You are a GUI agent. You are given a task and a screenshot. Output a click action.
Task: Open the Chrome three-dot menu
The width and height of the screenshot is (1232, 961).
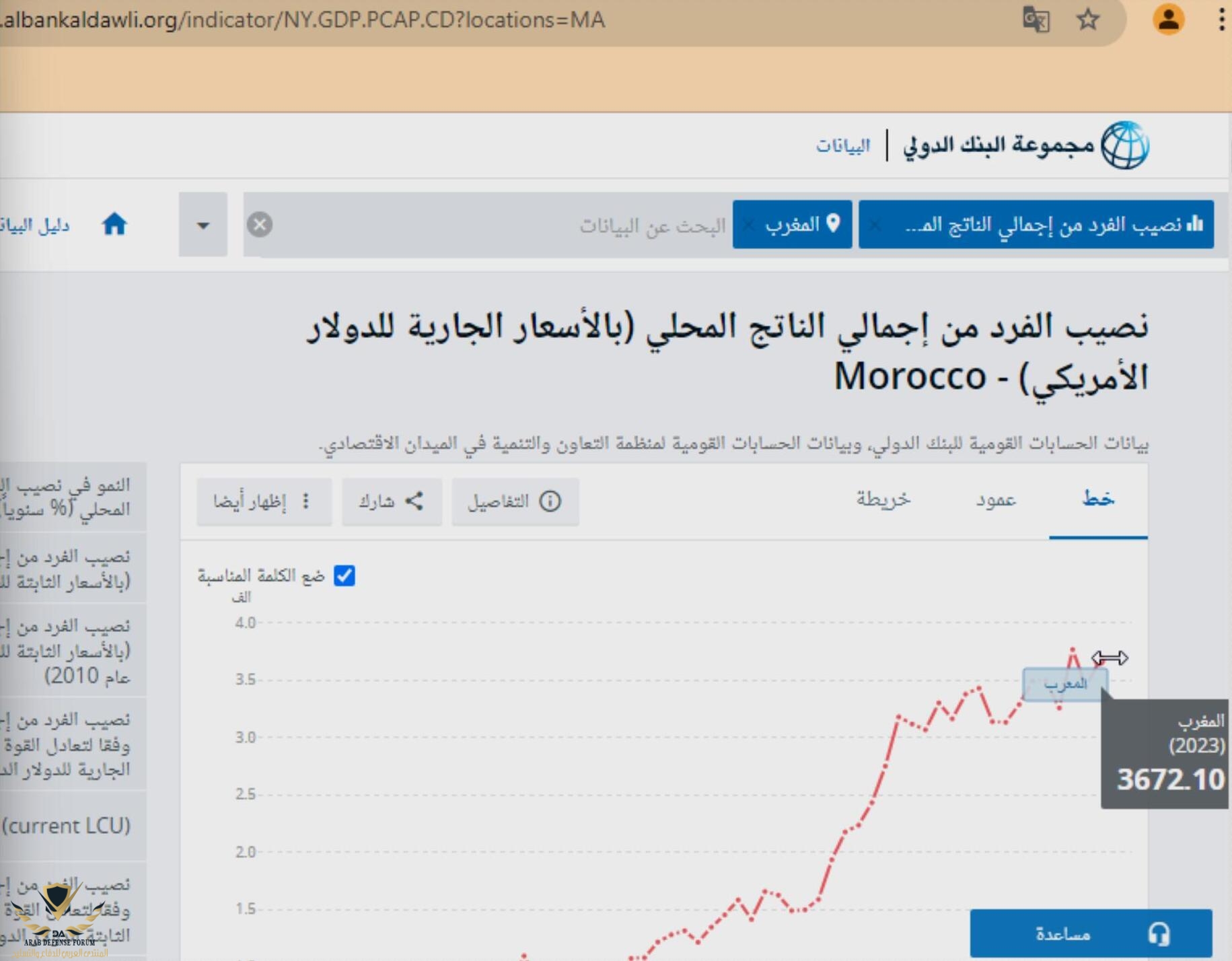(1221, 20)
